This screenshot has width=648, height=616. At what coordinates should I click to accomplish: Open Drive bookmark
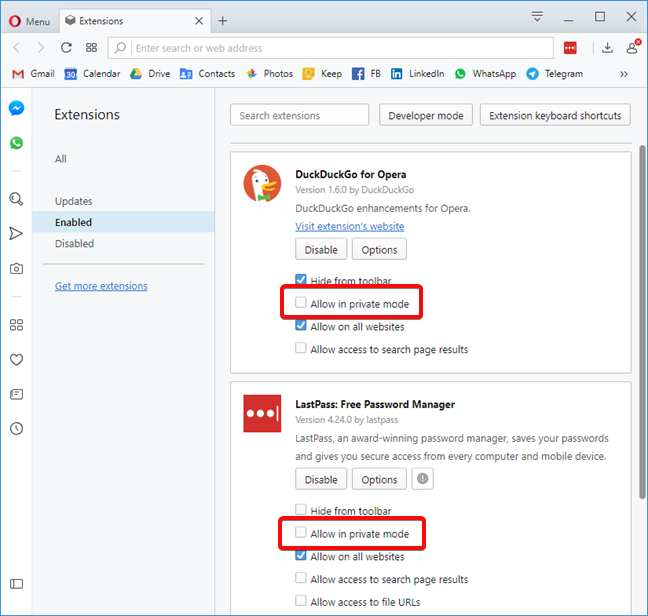[150, 74]
